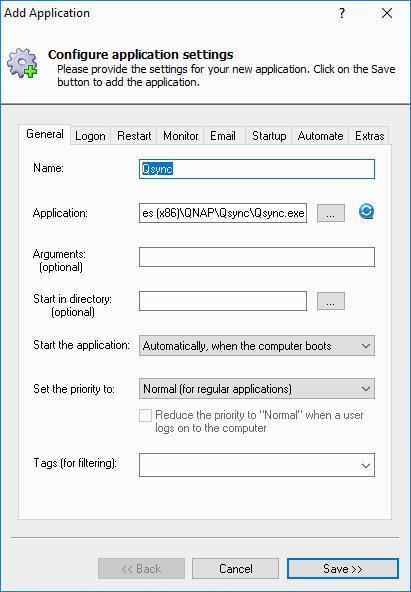Image resolution: width=411 pixels, height=592 pixels.
Task: Click the Save >> button
Action: (x=343, y=569)
